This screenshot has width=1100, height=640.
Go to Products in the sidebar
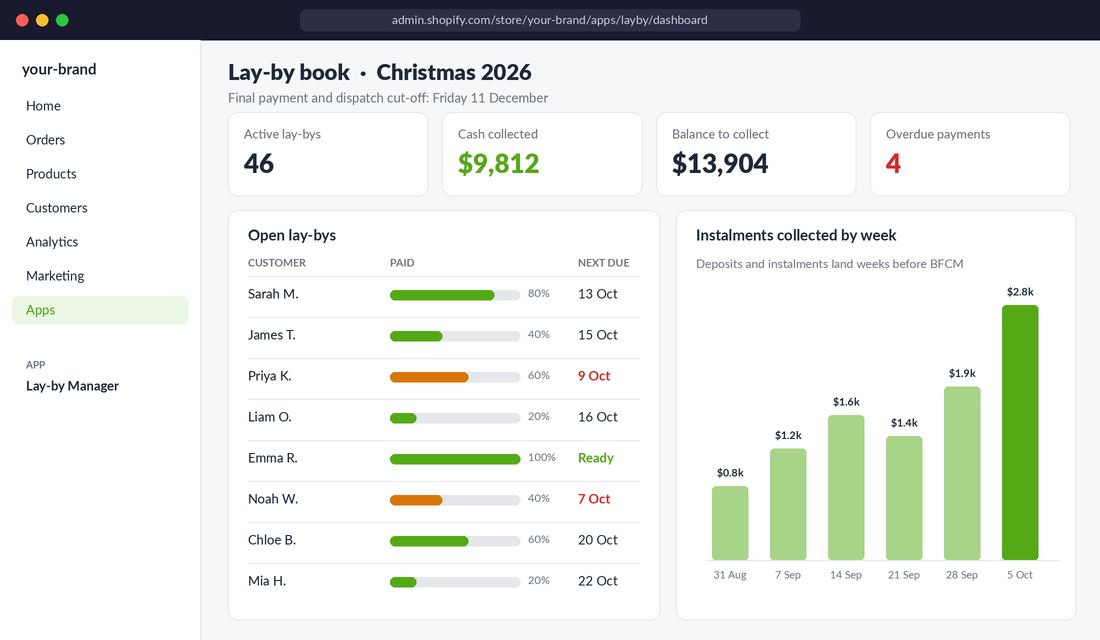[x=51, y=174]
